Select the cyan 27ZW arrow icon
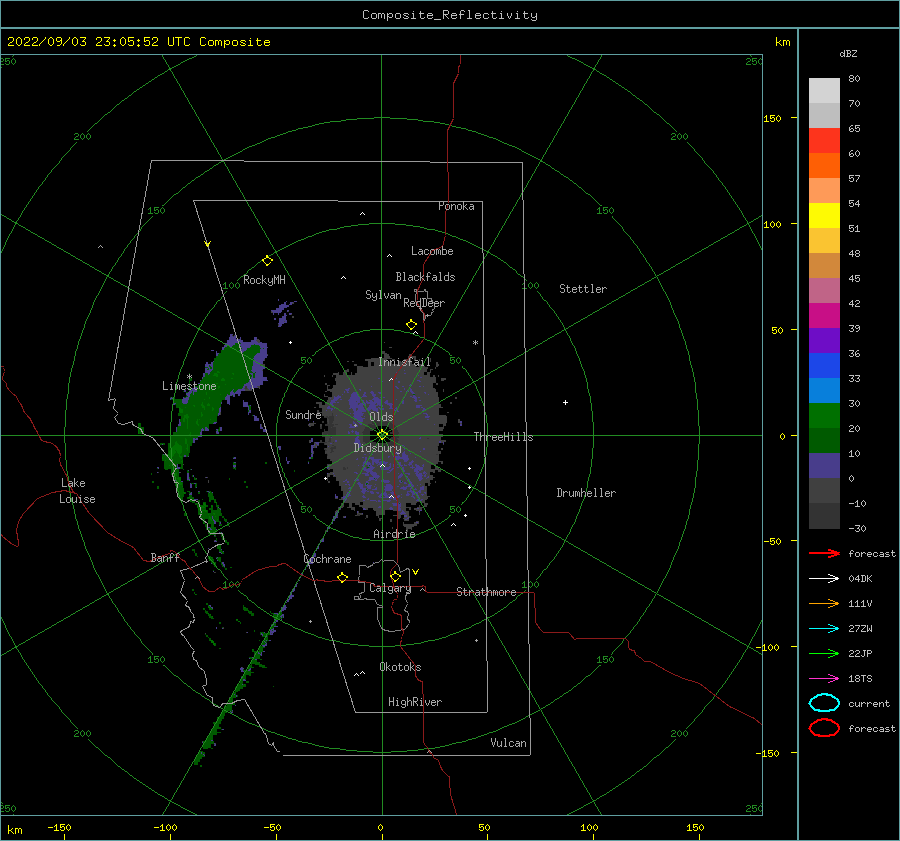The image size is (900, 841). (x=824, y=628)
